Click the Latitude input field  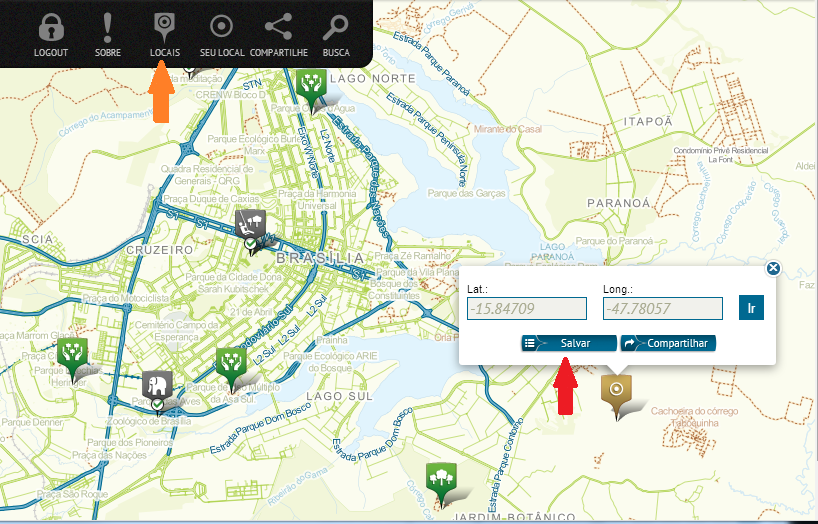point(526,308)
